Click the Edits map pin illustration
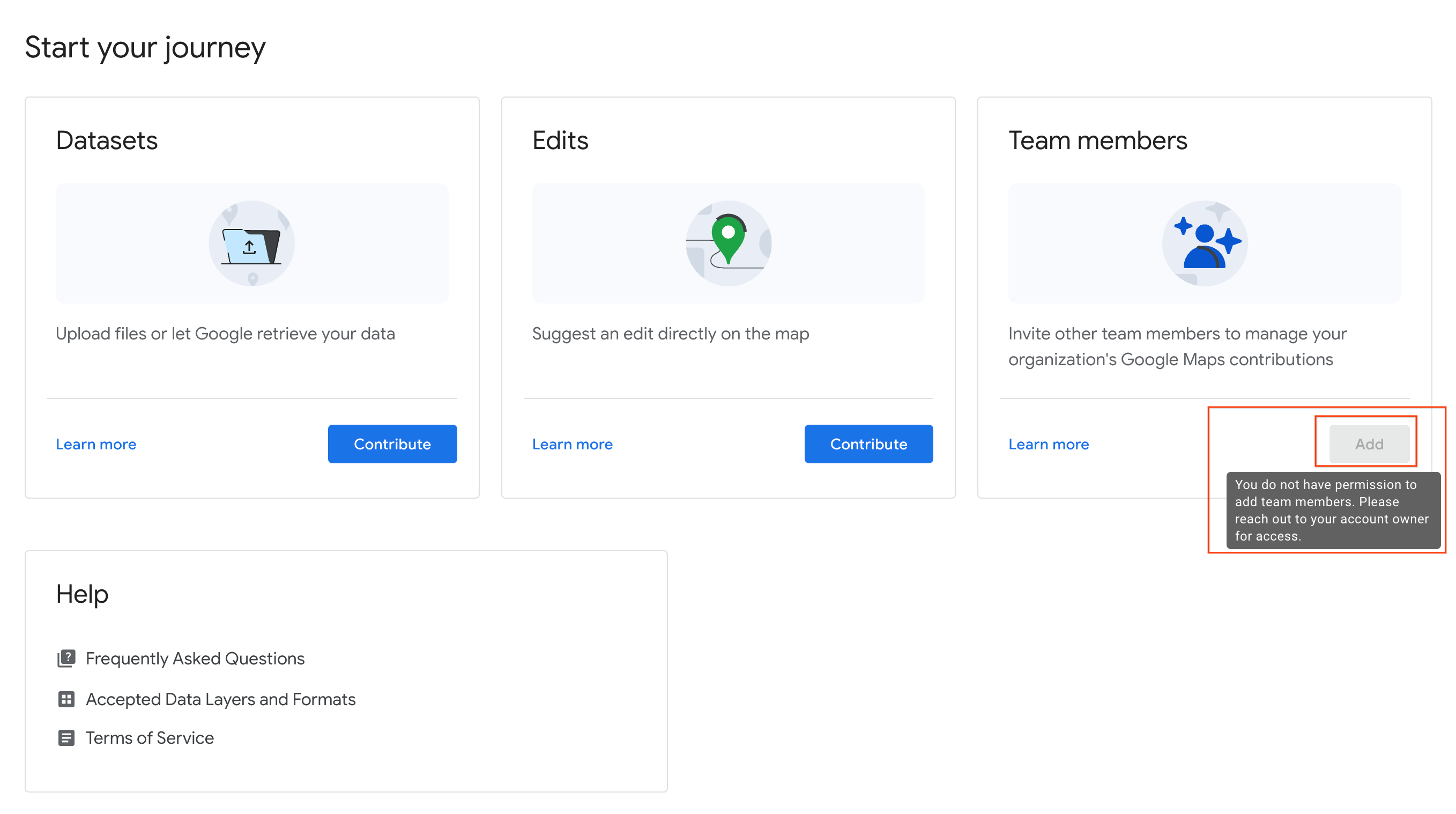 728,243
